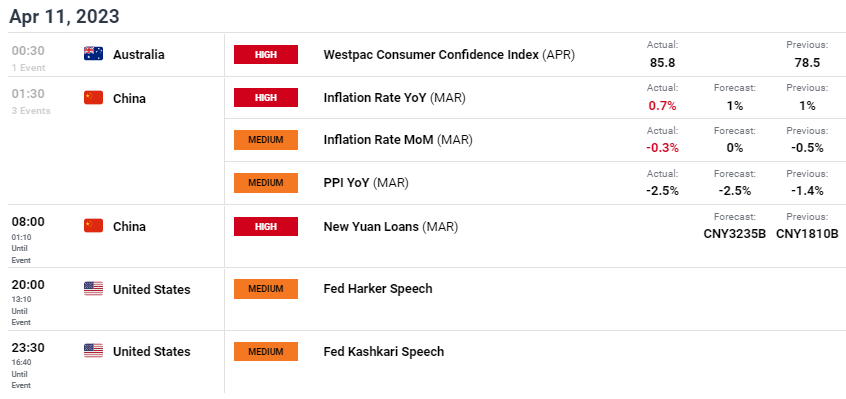Click the HIGH badge for Inflation Rate YoY
The height and width of the screenshot is (399, 846).
tap(265, 98)
